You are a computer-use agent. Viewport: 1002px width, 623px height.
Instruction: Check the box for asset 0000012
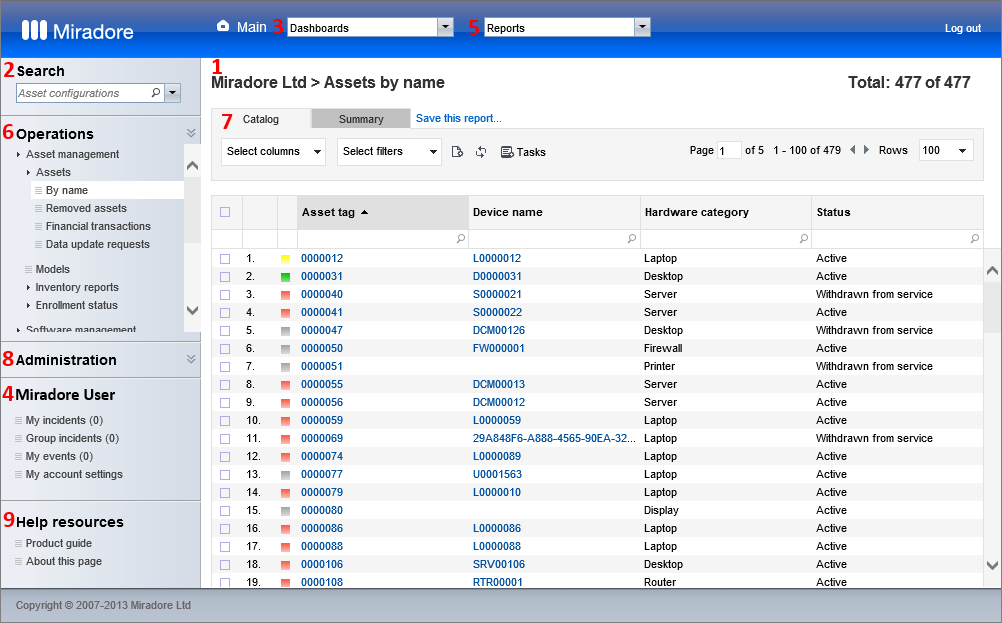[x=225, y=259]
